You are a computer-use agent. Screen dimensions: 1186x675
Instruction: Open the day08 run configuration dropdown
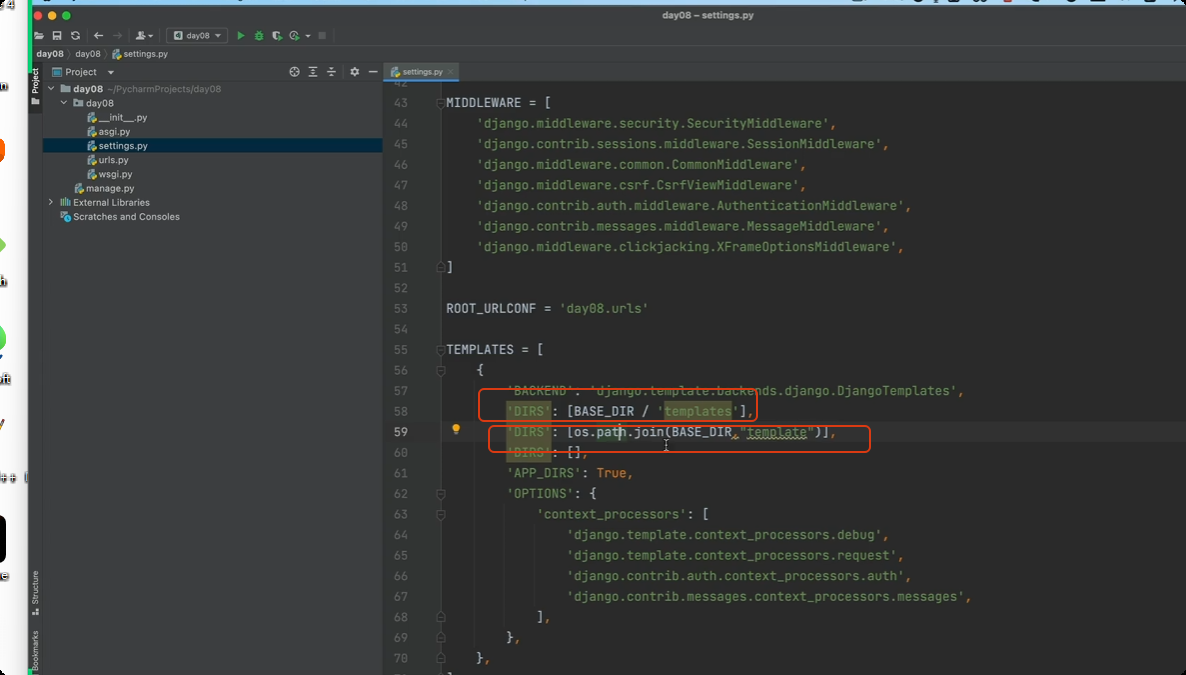click(197, 36)
